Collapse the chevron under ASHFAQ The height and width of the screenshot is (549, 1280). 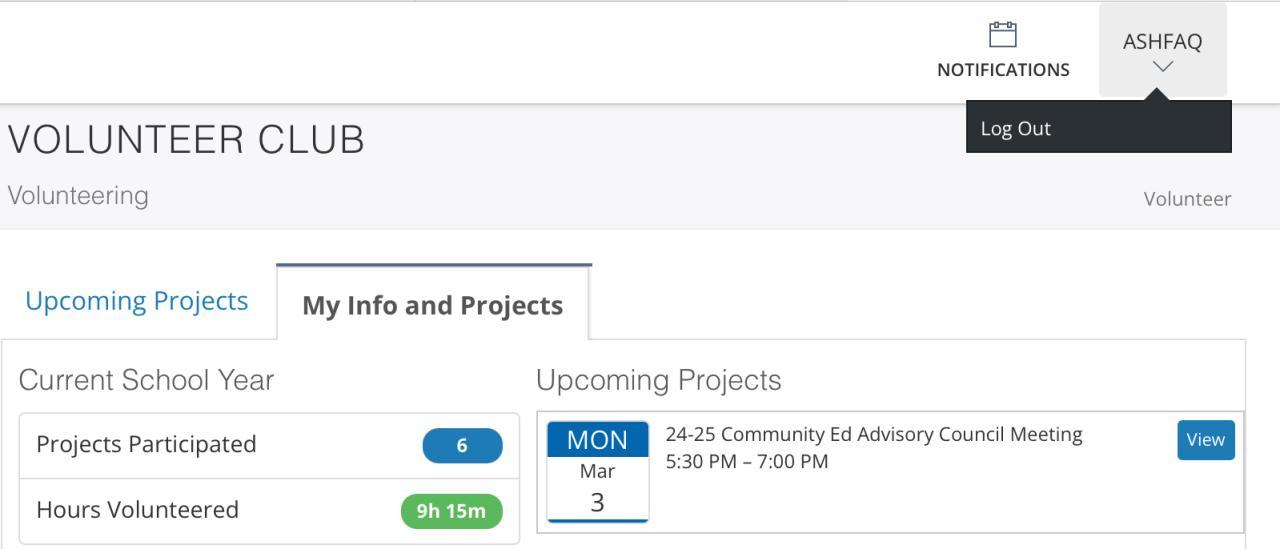click(x=1162, y=67)
